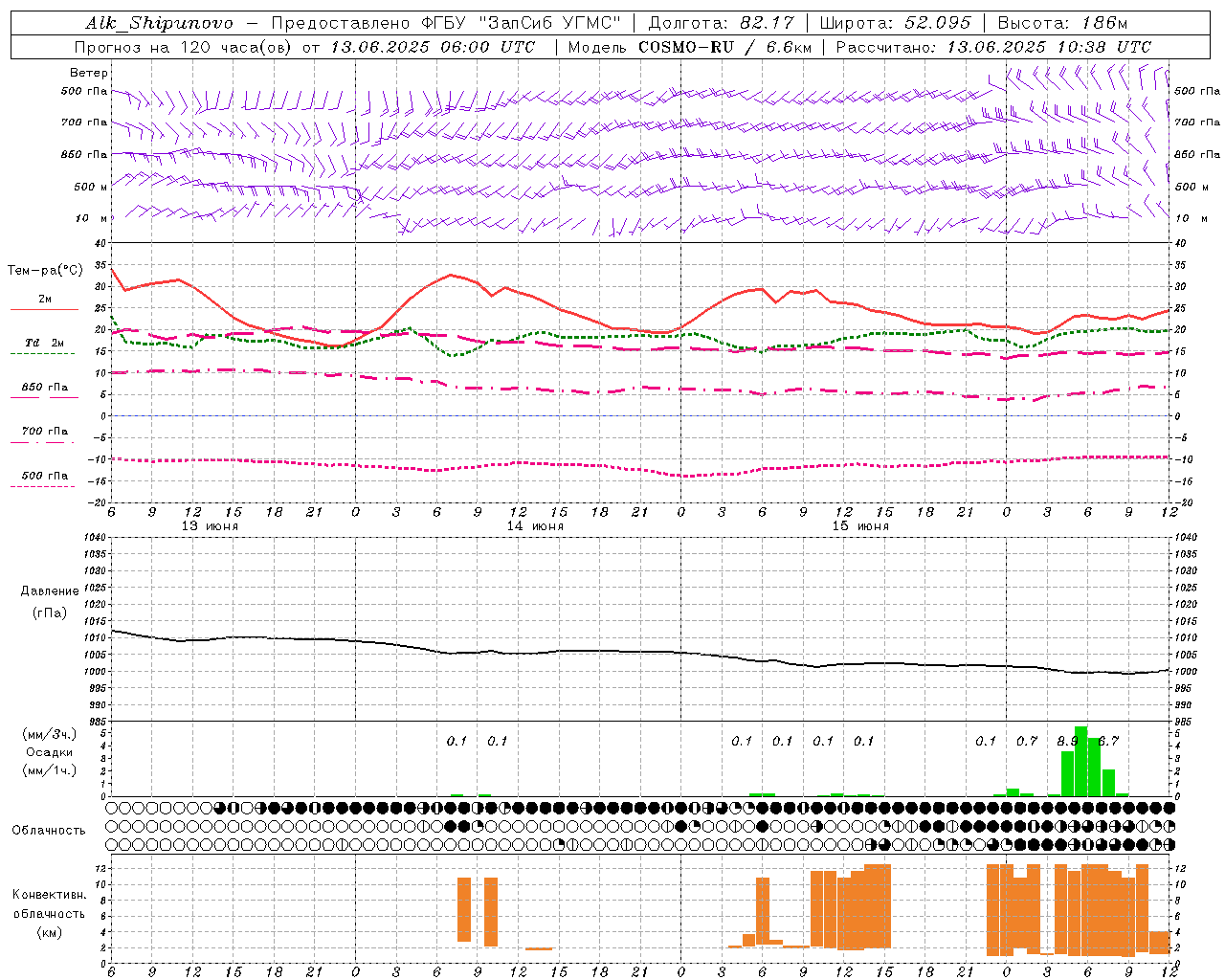Click the 'Давление' pressure panel label
Screen dimensions: 1225x980
coord(49,591)
